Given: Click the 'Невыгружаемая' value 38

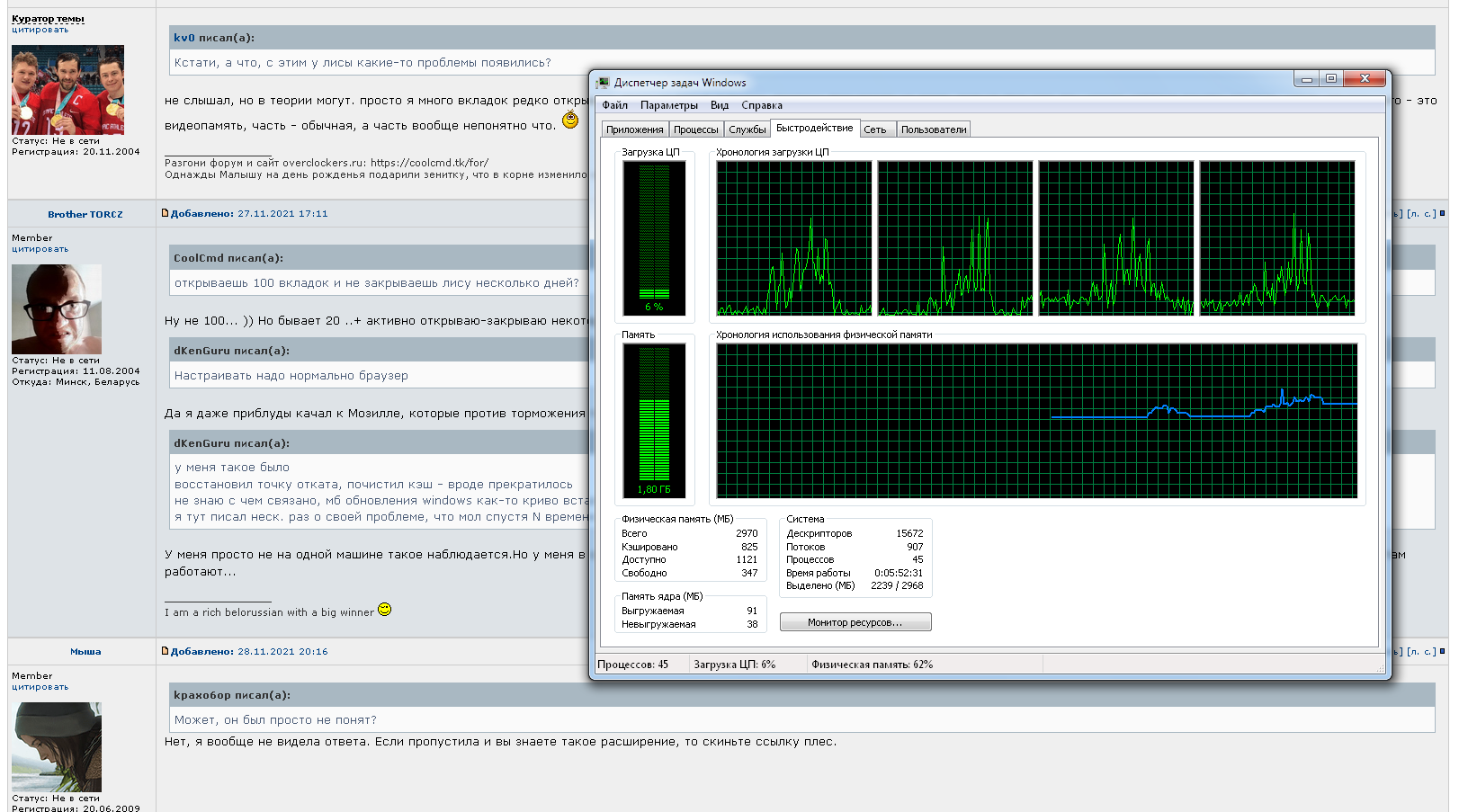Looking at the screenshot, I should point(752,624).
